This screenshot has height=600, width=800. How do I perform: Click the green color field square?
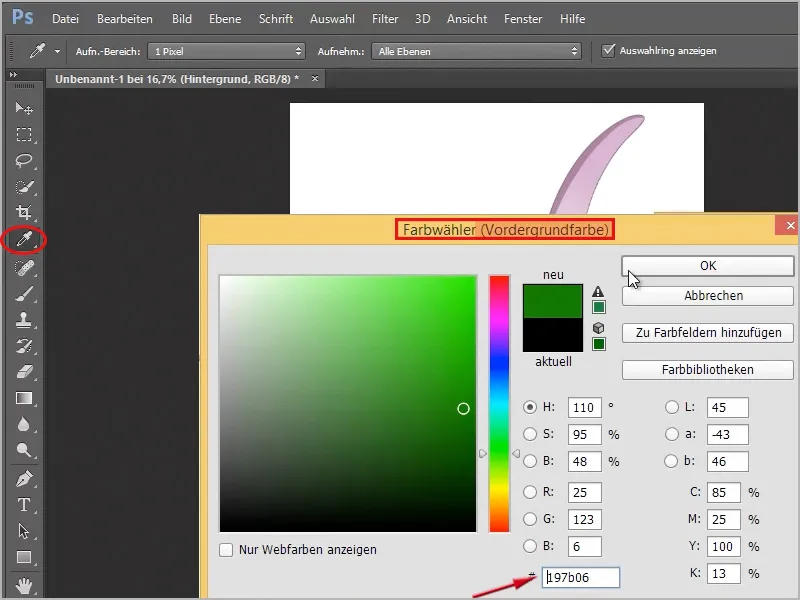pos(348,404)
